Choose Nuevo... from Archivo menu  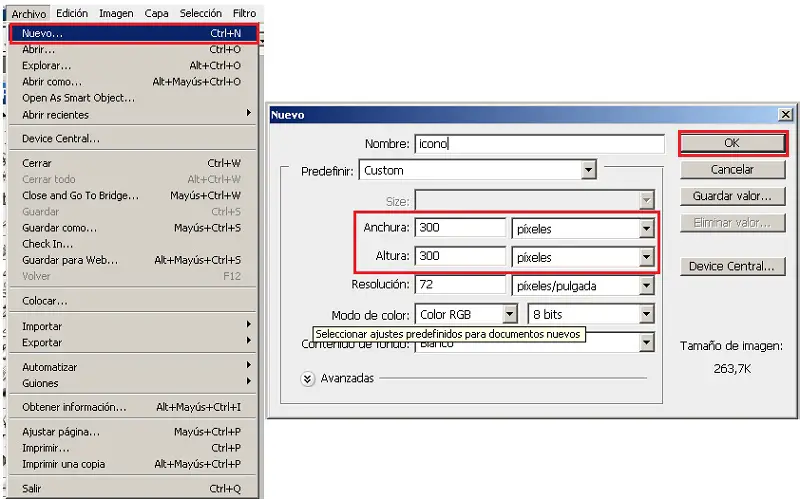[134, 33]
